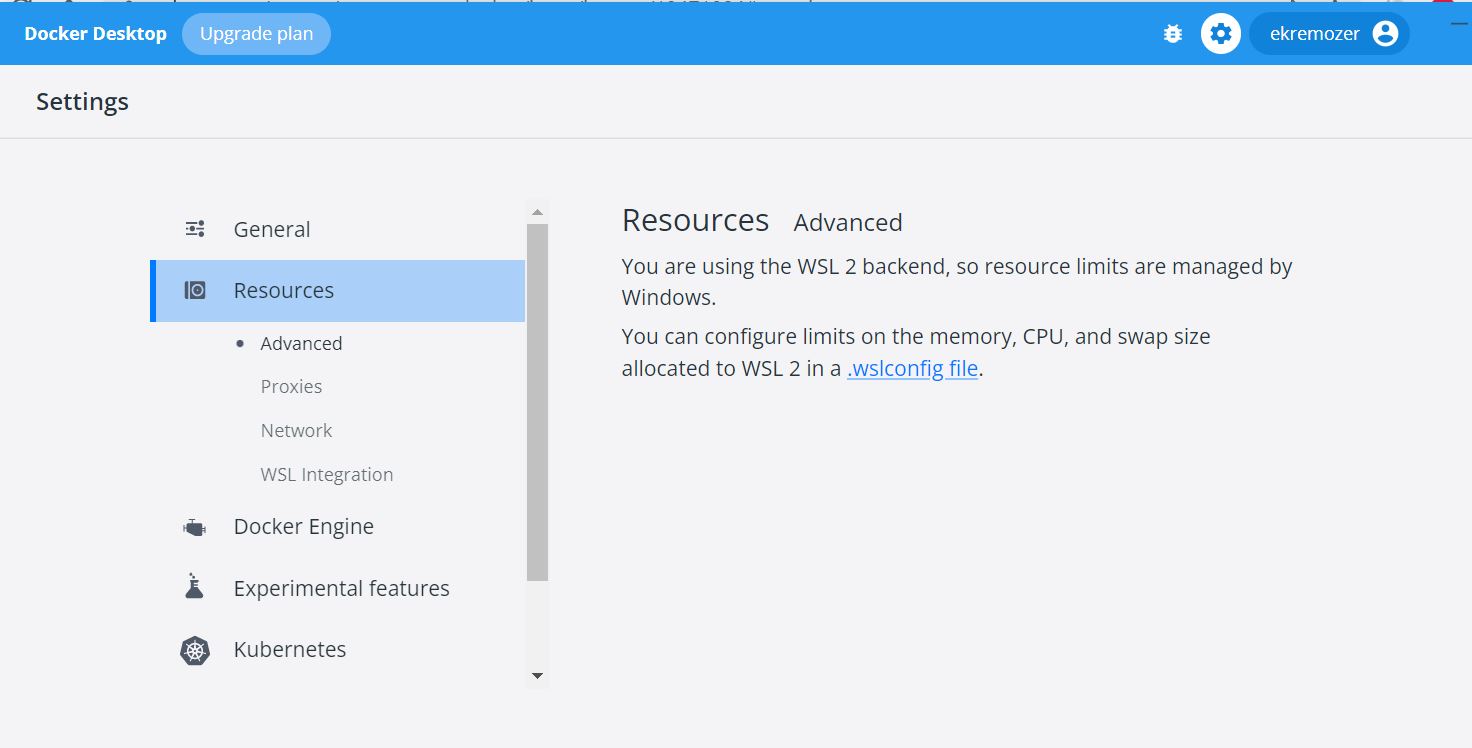This screenshot has width=1472, height=748.
Task: Open WSL Integration settings
Action: tap(326, 475)
